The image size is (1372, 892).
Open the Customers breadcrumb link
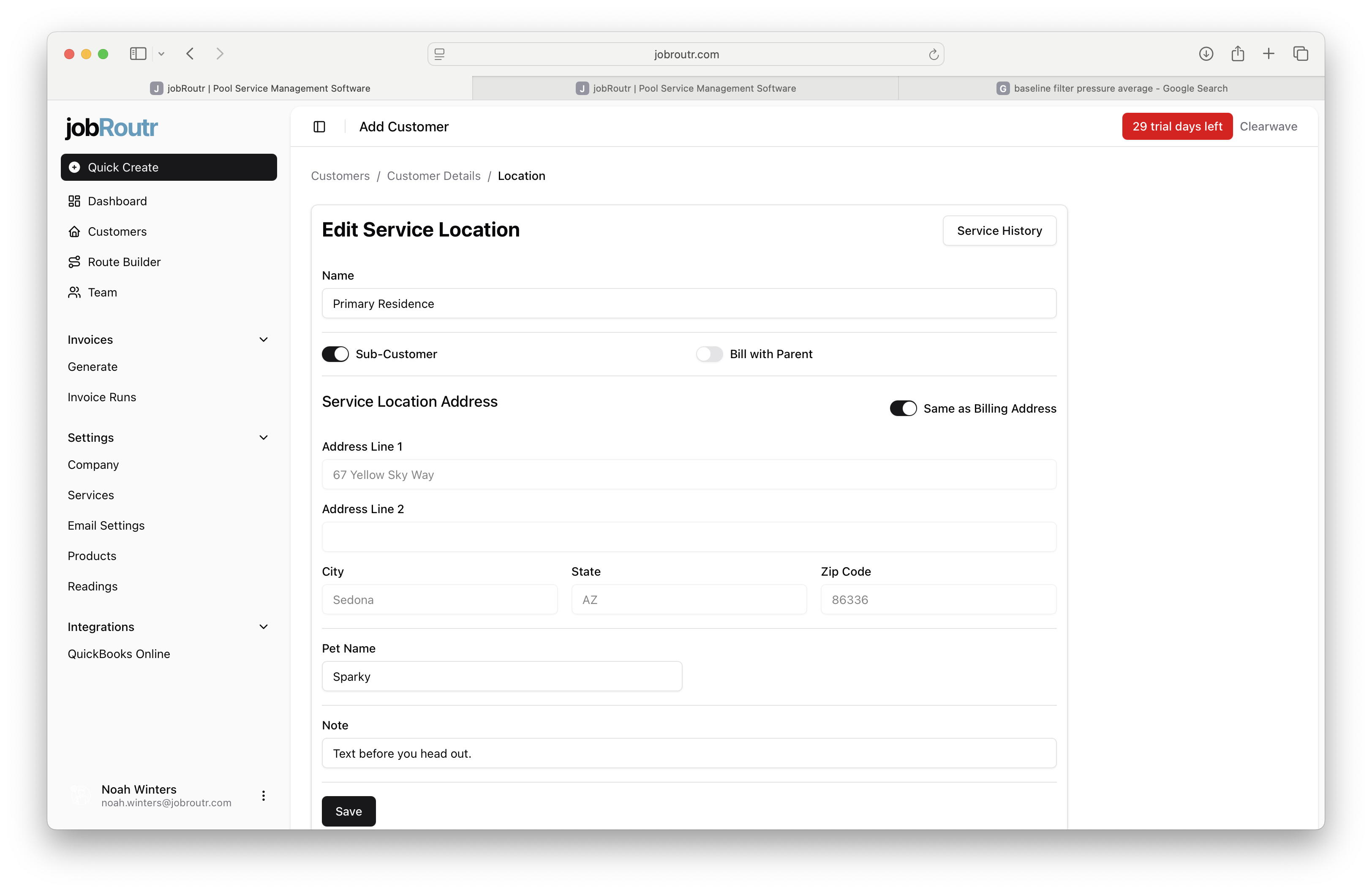click(x=340, y=176)
